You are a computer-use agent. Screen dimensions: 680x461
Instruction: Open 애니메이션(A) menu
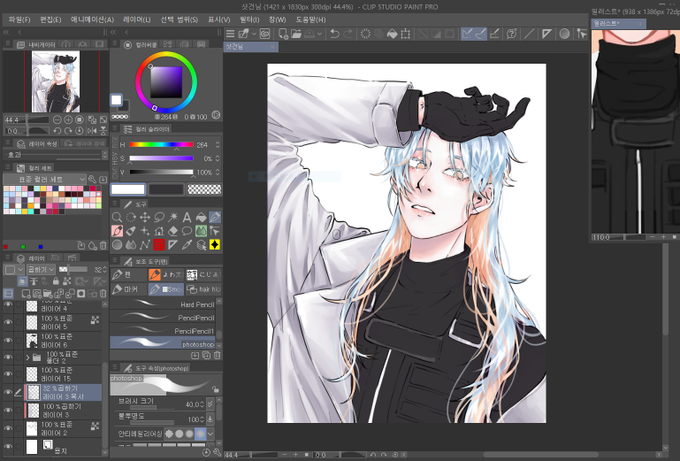pyautogui.click(x=92, y=20)
